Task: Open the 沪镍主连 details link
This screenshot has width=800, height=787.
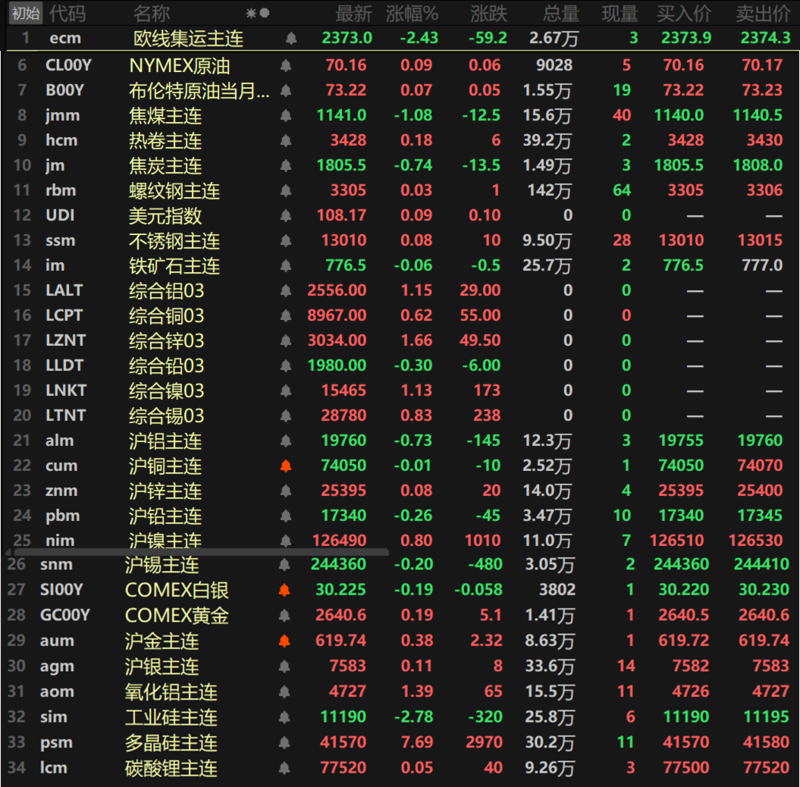Action: tap(165, 540)
